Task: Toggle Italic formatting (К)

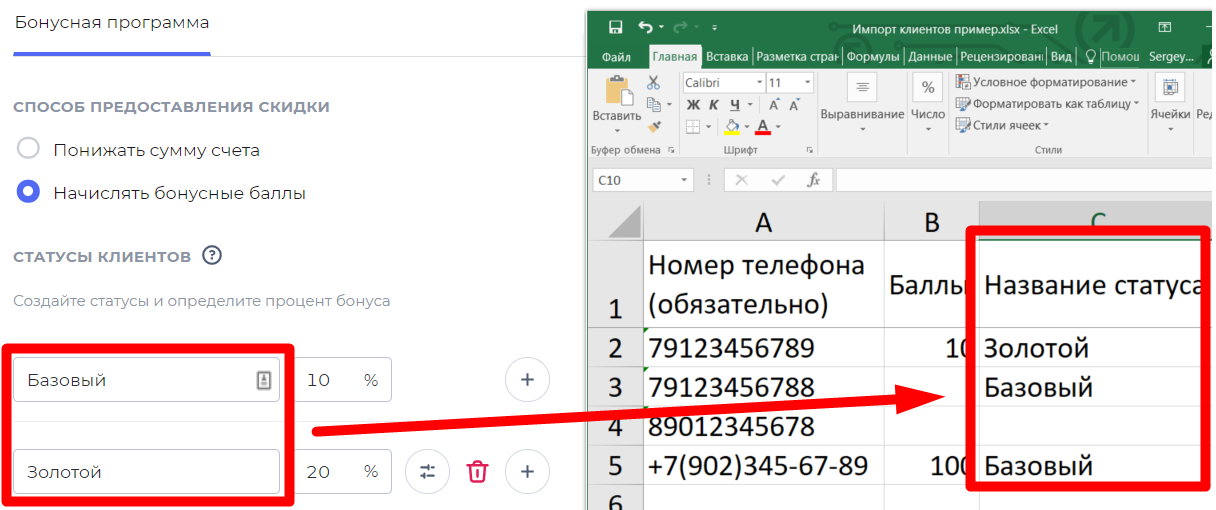Action: point(714,105)
